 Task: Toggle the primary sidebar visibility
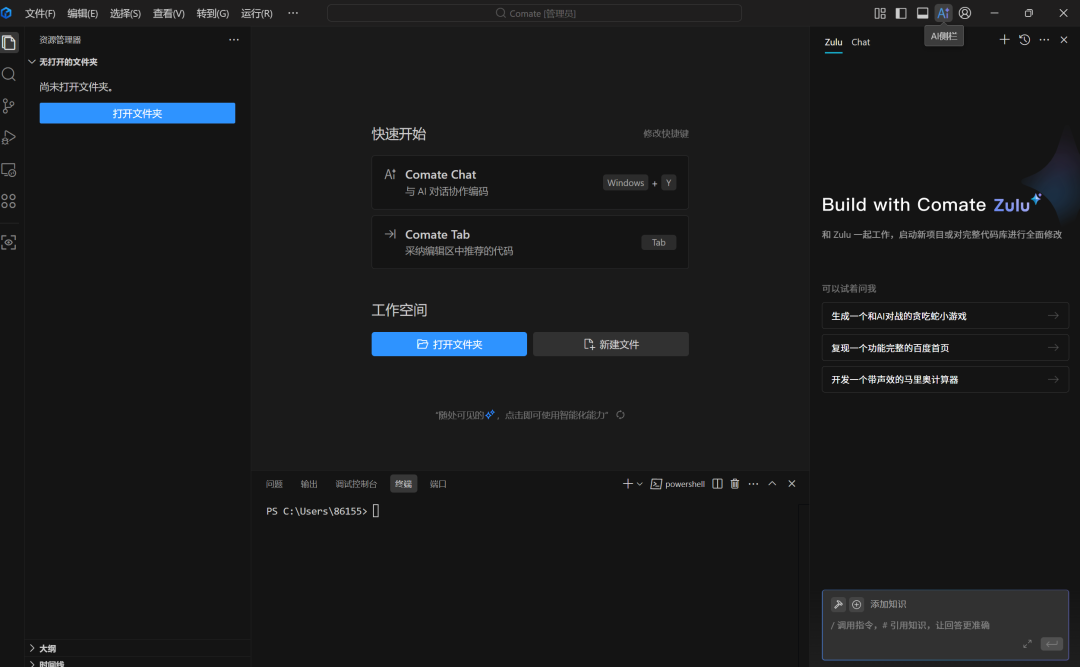coord(901,13)
